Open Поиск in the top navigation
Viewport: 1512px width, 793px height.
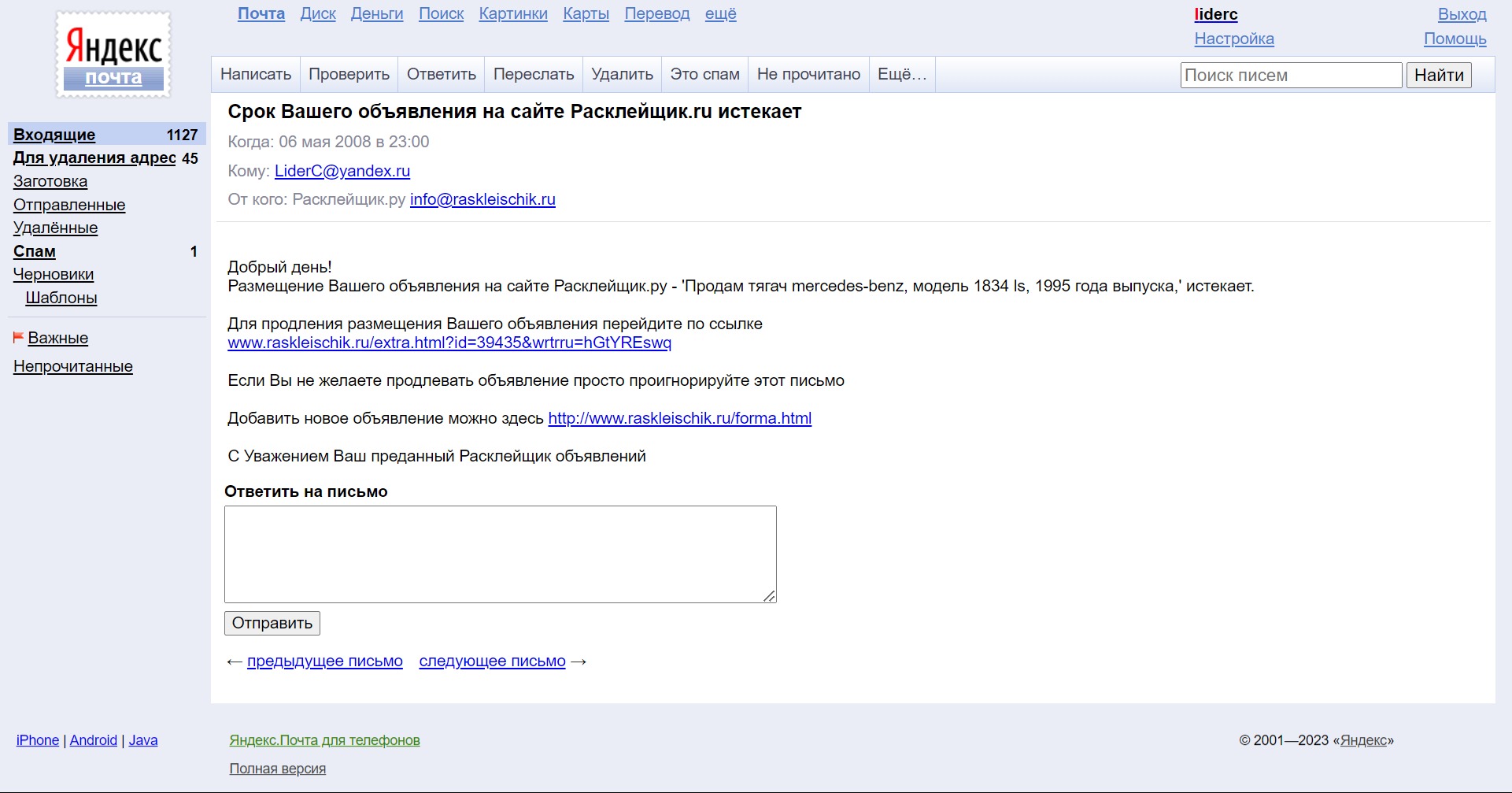click(441, 14)
